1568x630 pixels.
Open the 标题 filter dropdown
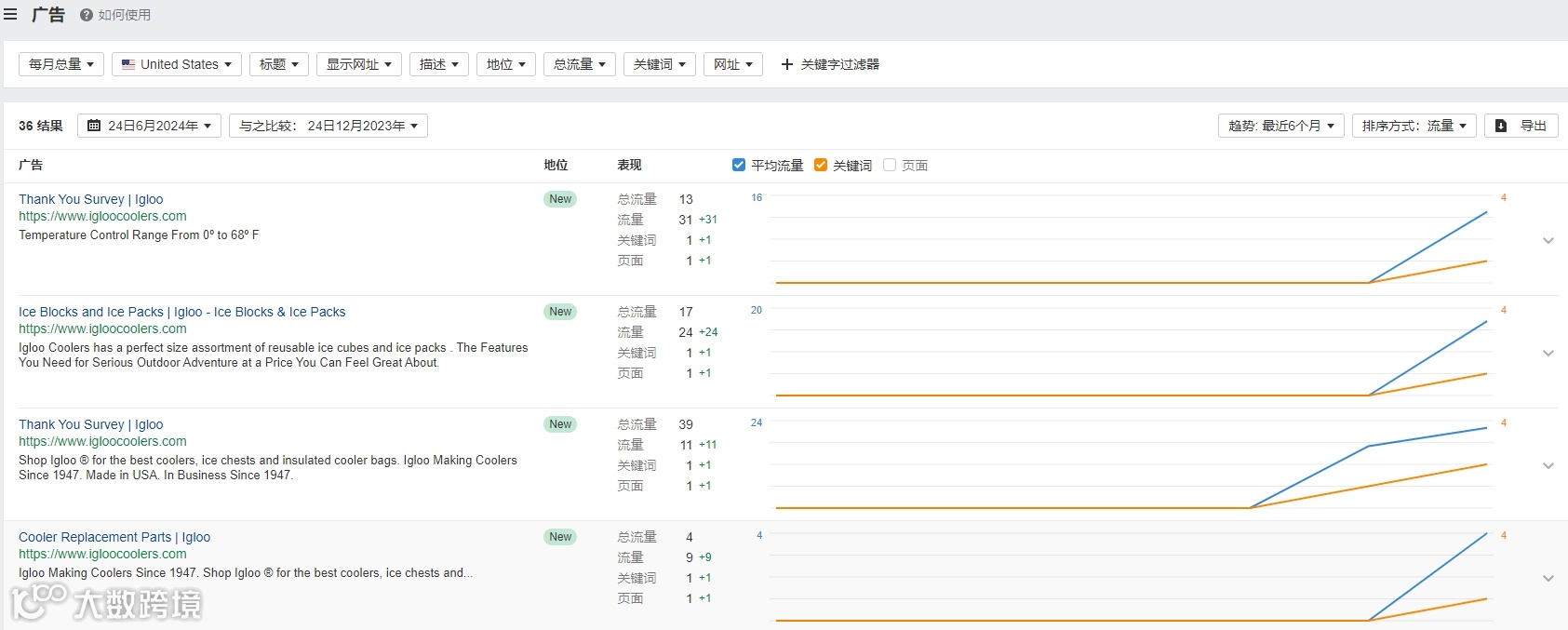[279, 64]
